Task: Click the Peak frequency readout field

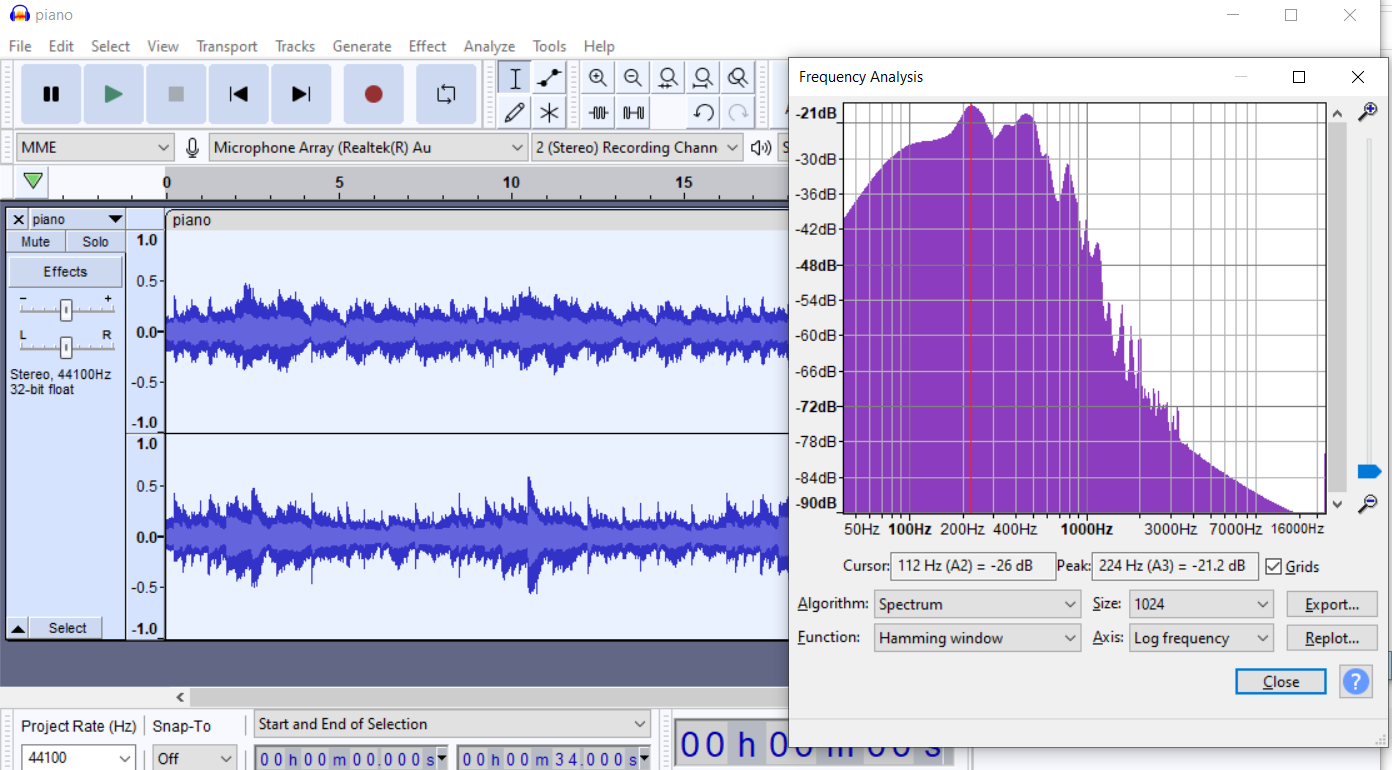Action: [x=1175, y=566]
